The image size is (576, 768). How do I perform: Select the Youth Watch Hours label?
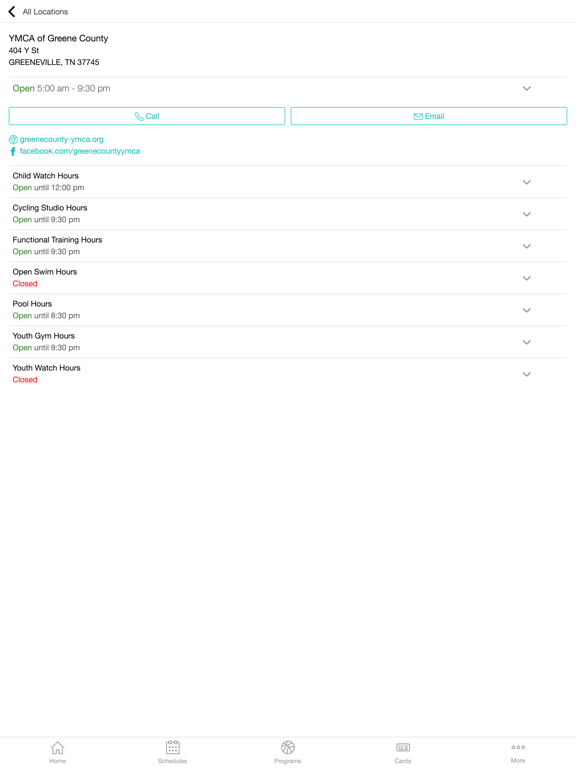47,368
